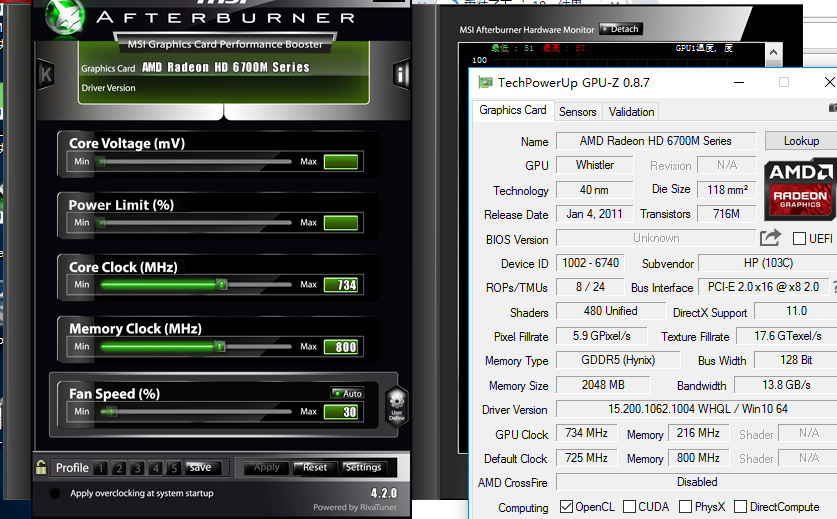Select profile slot 3
The height and width of the screenshot is (519, 837).
pos(137,468)
